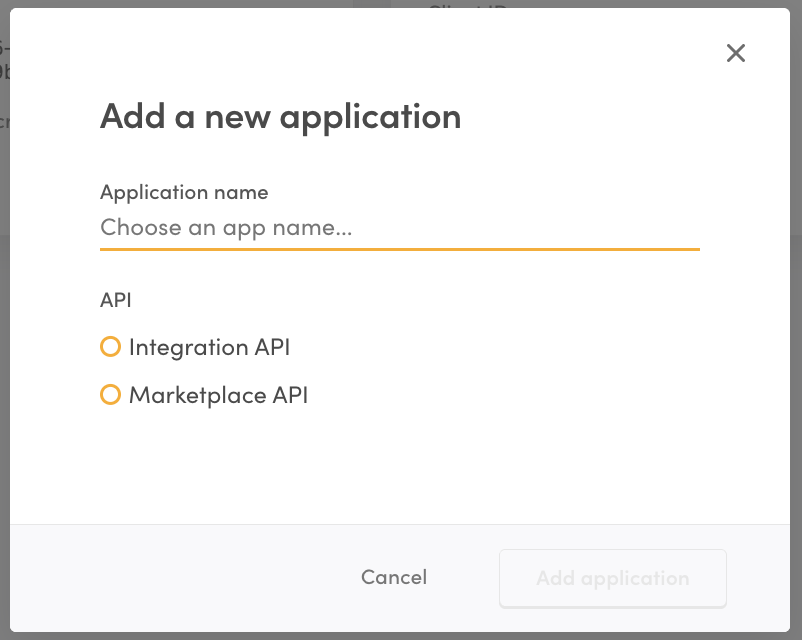The width and height of the screenshot is (802, 640).
Task: Select the Marketplace API radio button
Action: tap(111, 395)
